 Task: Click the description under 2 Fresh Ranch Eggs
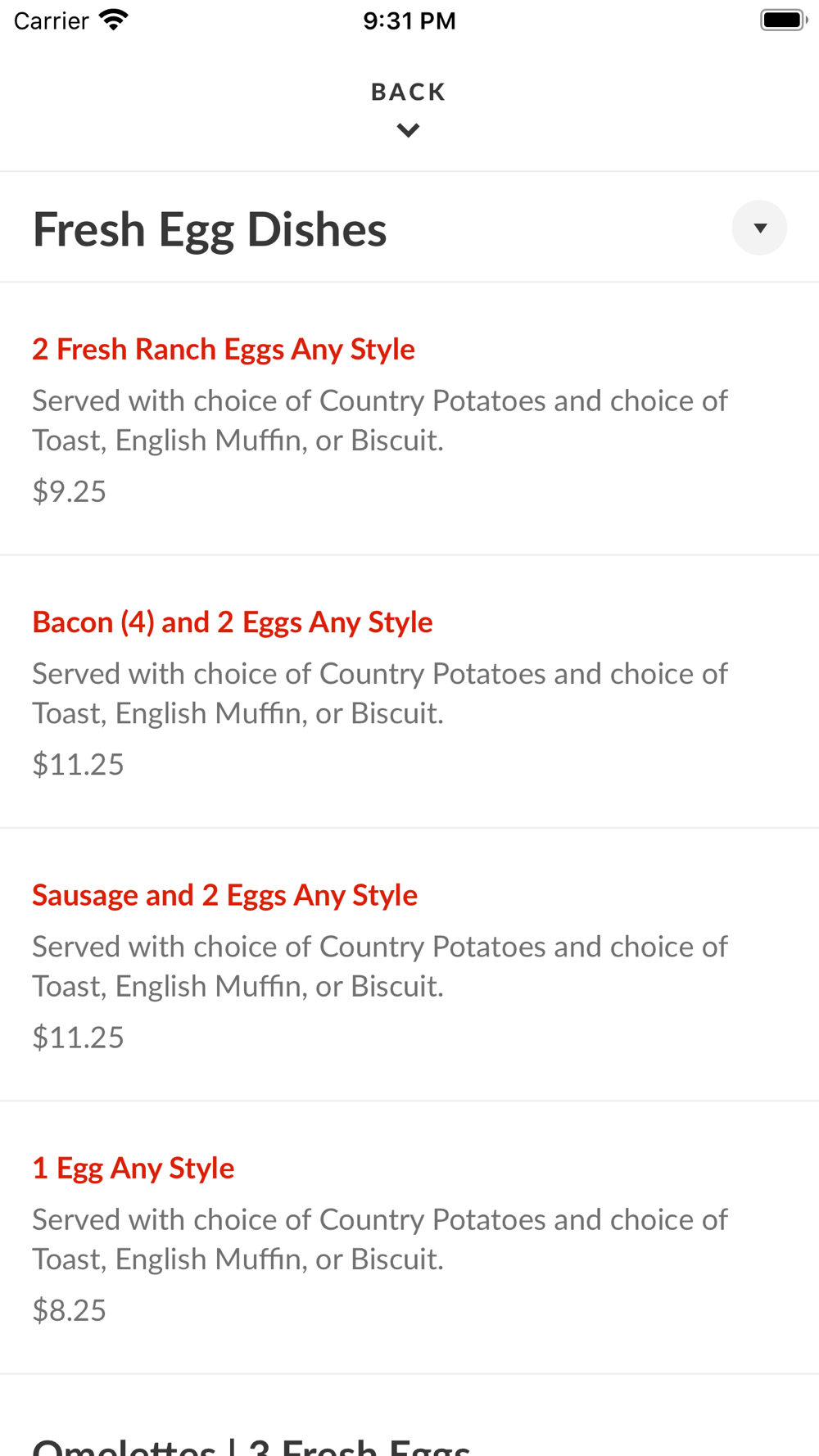(380, 420)
